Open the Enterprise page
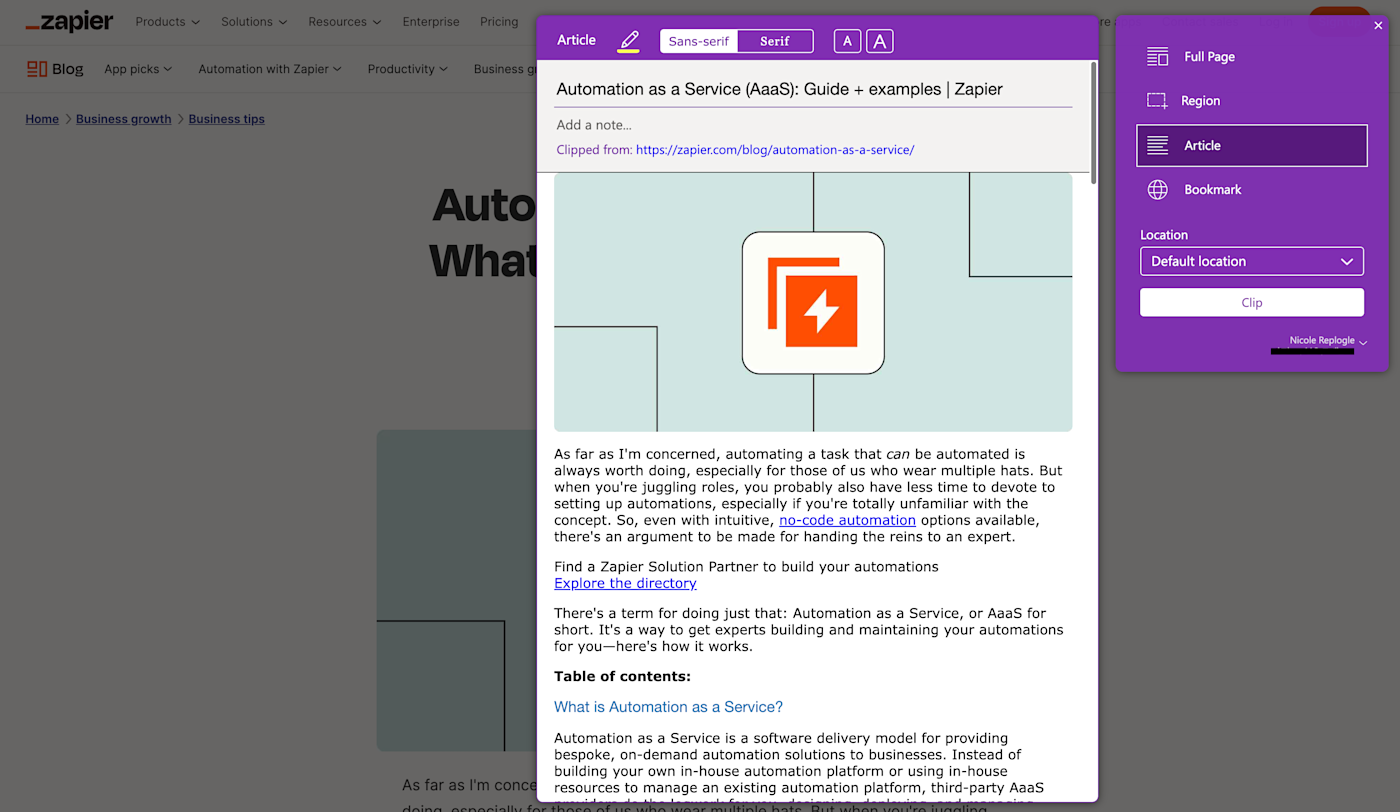Image resolution: width=1400 pixels, height=812 pixels. pyautogui.click(x=431, y=22)
